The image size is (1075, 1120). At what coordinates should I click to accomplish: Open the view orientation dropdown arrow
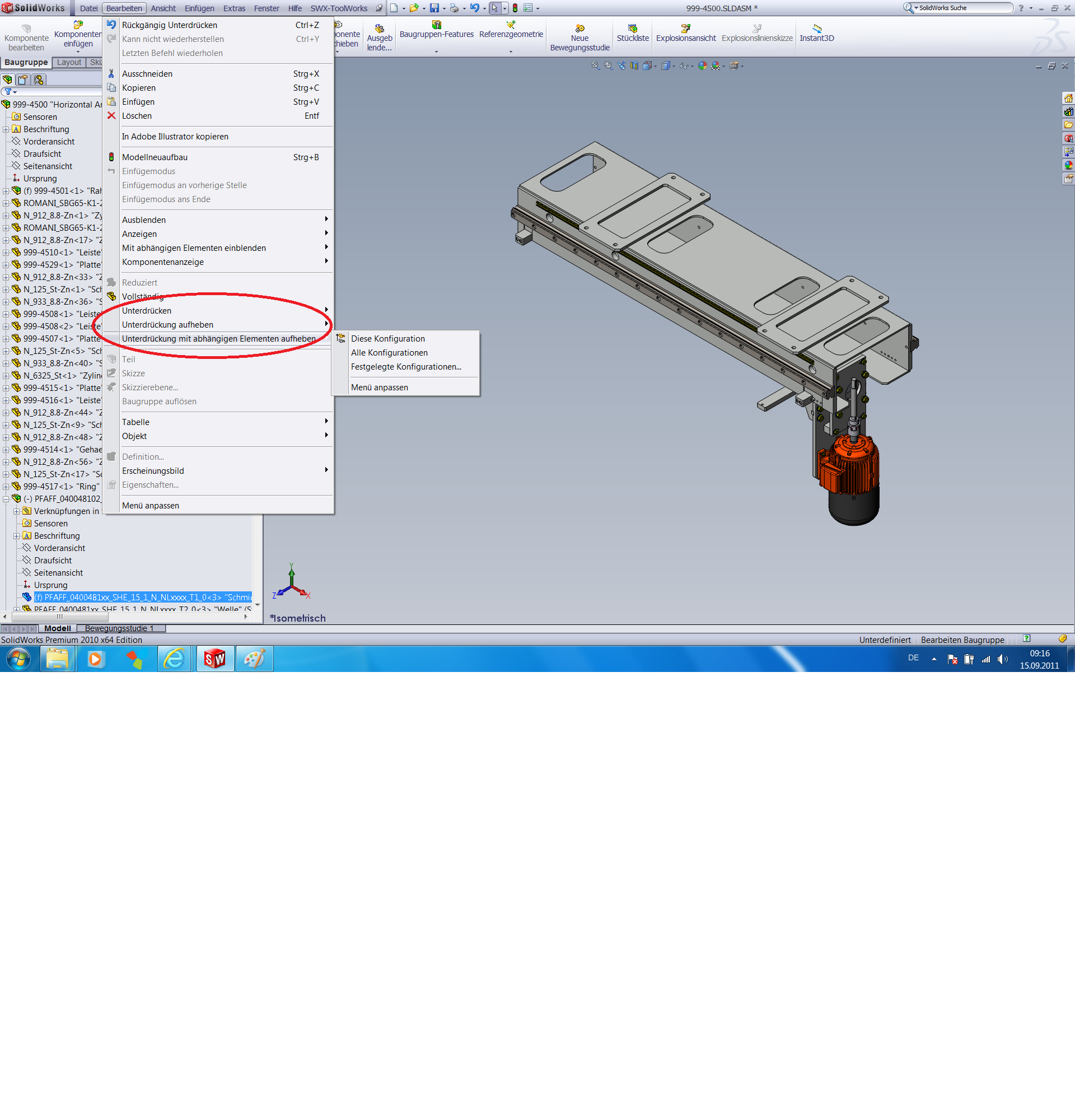coord(656,66)
